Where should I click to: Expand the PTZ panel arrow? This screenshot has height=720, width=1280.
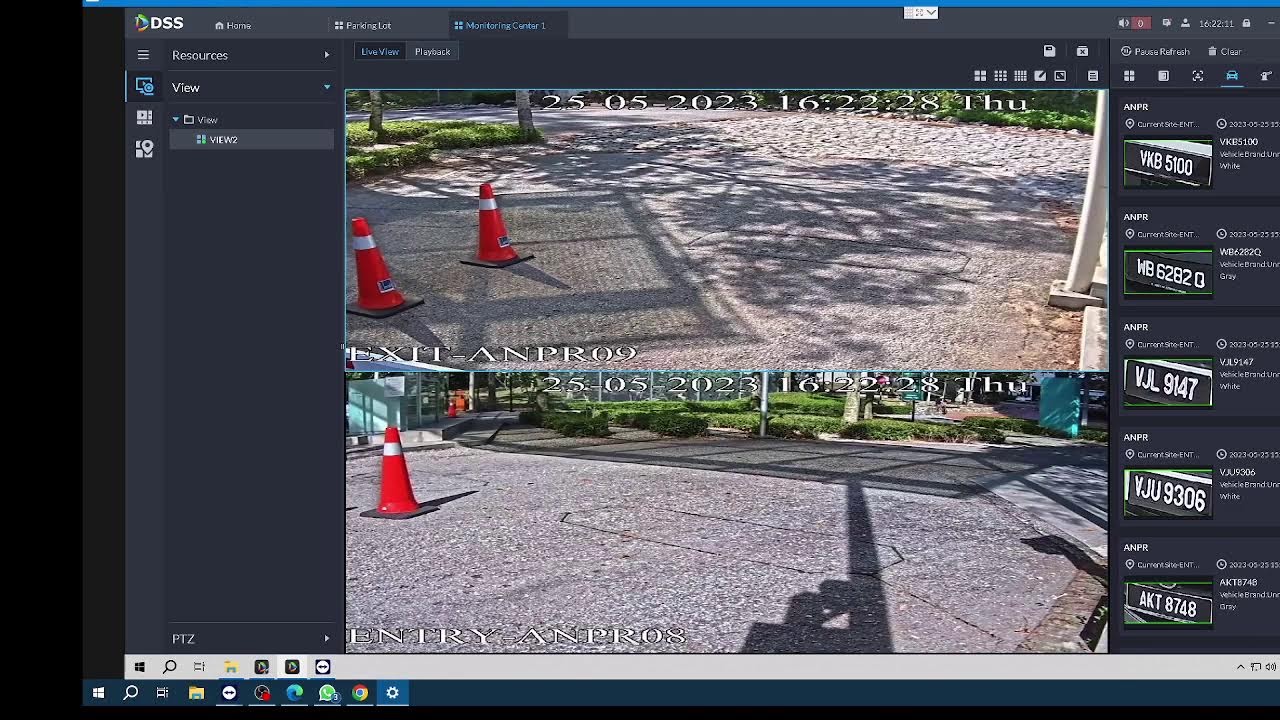coord(326,638)
